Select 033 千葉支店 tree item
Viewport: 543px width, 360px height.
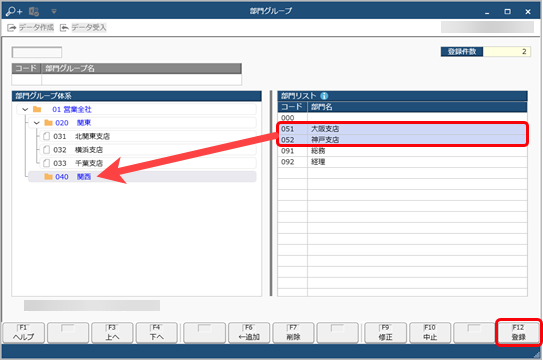click(148, 163)
